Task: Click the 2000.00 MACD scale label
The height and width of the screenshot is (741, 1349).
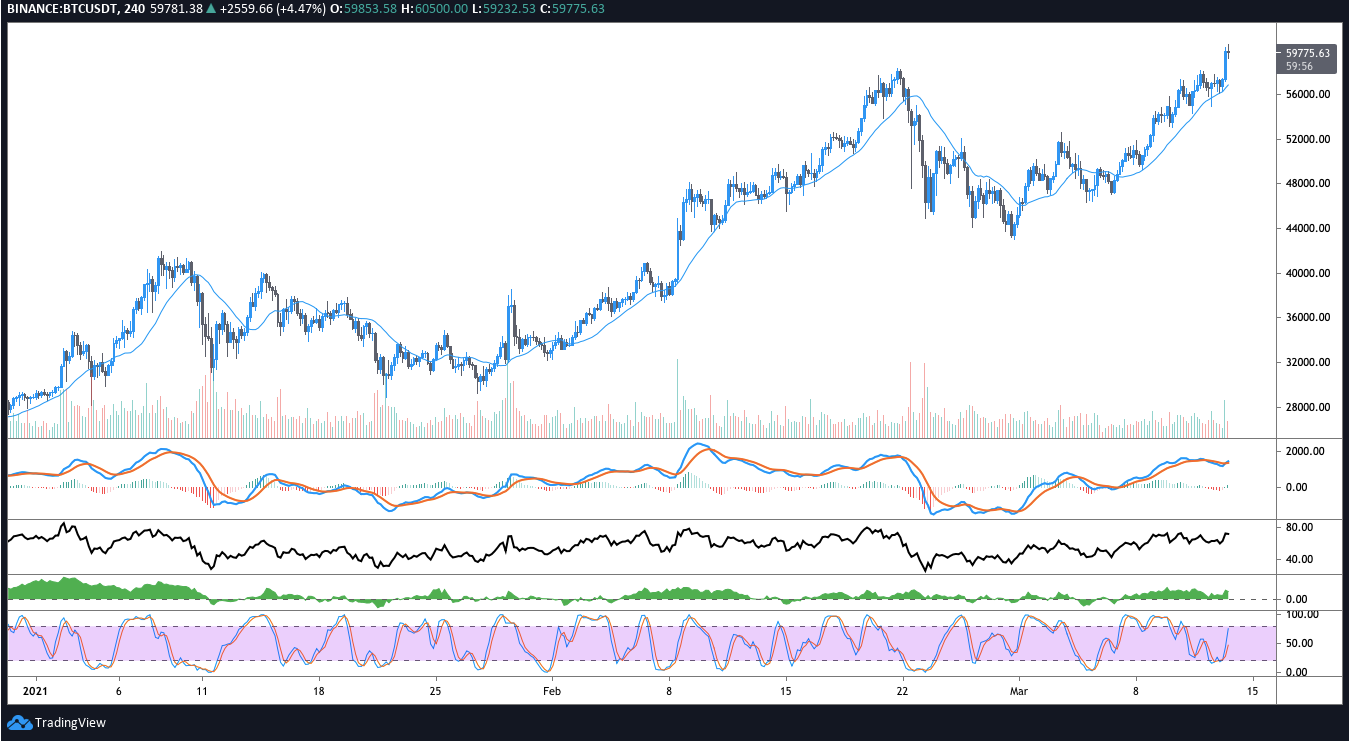Action: pyautogui.click(x=1304, y=451)
